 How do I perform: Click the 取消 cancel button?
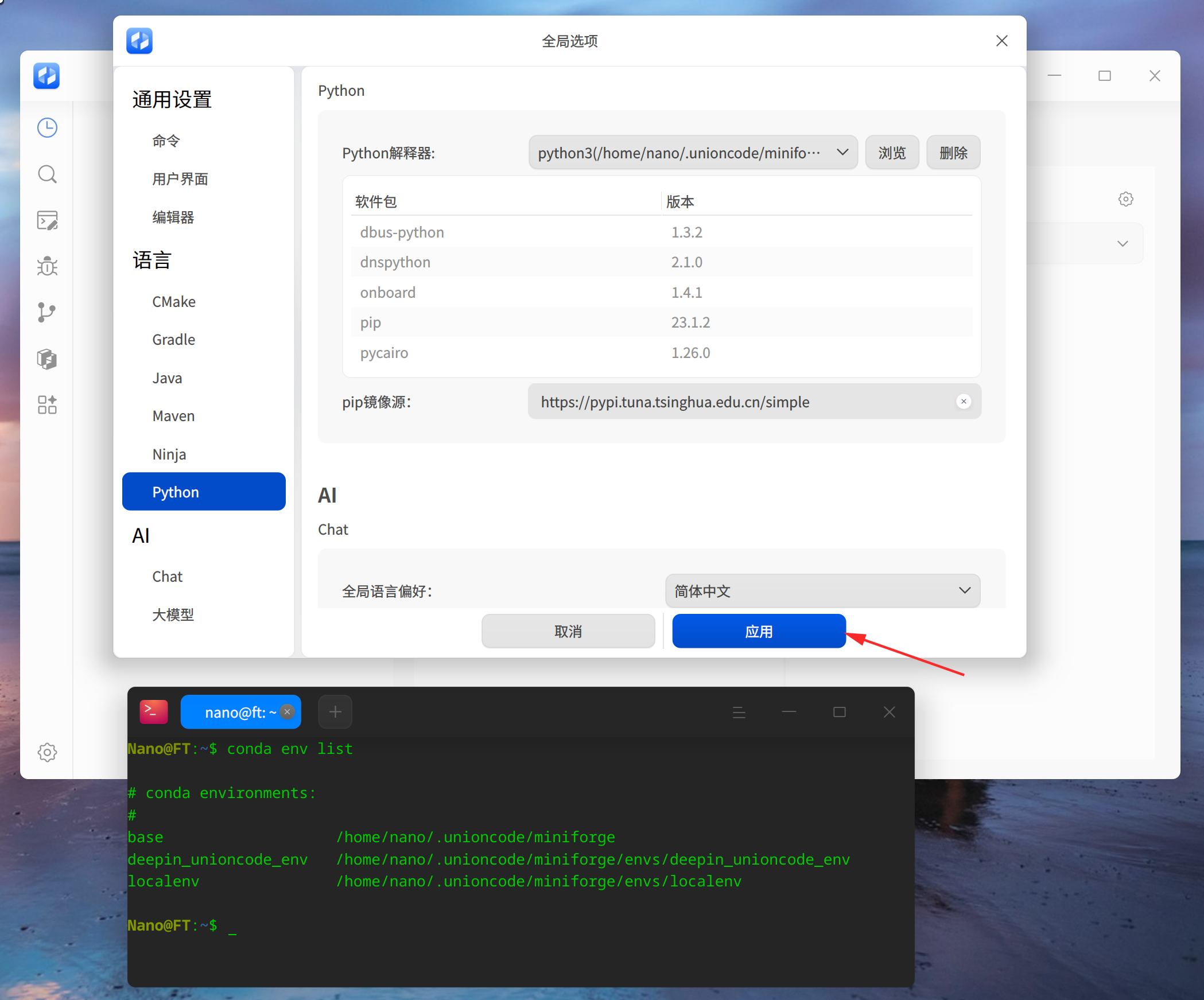coord(568,631)
